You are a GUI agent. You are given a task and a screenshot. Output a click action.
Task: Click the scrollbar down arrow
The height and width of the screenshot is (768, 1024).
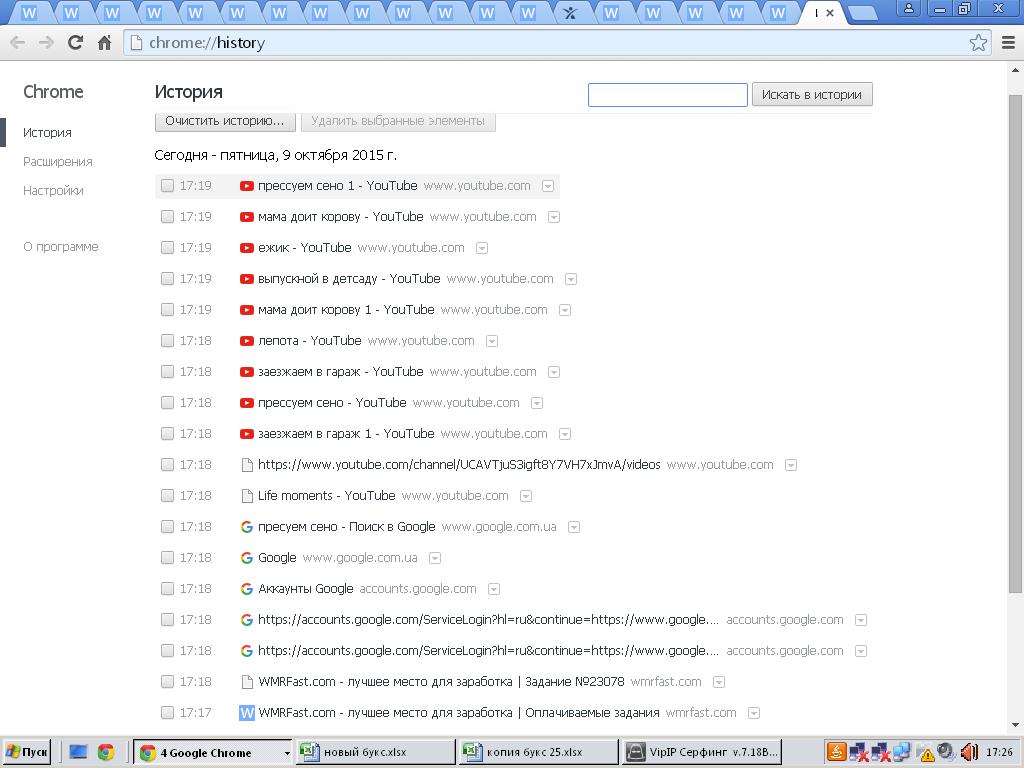tap(1015, 725)
